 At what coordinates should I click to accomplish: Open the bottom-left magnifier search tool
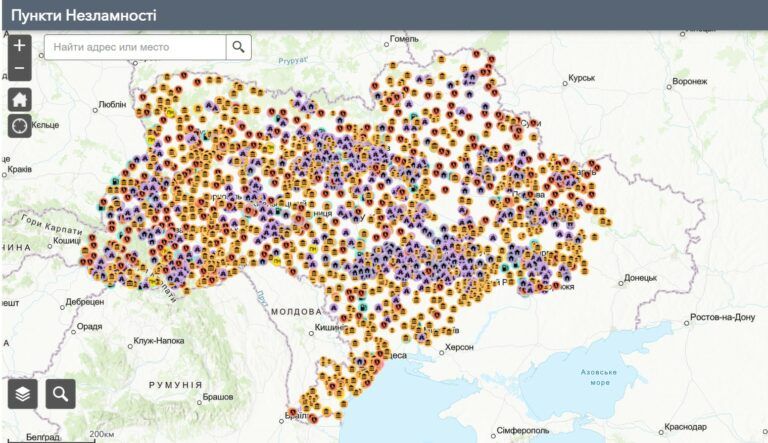coord(61,394)
